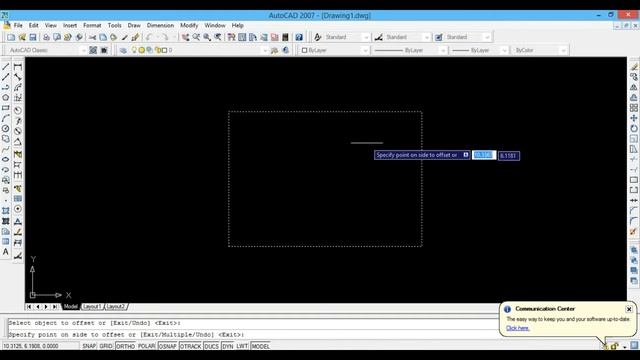Open the ByLayer linetype dropdown
The width and height of the screenshot is (640, 360).
[443, 50]
